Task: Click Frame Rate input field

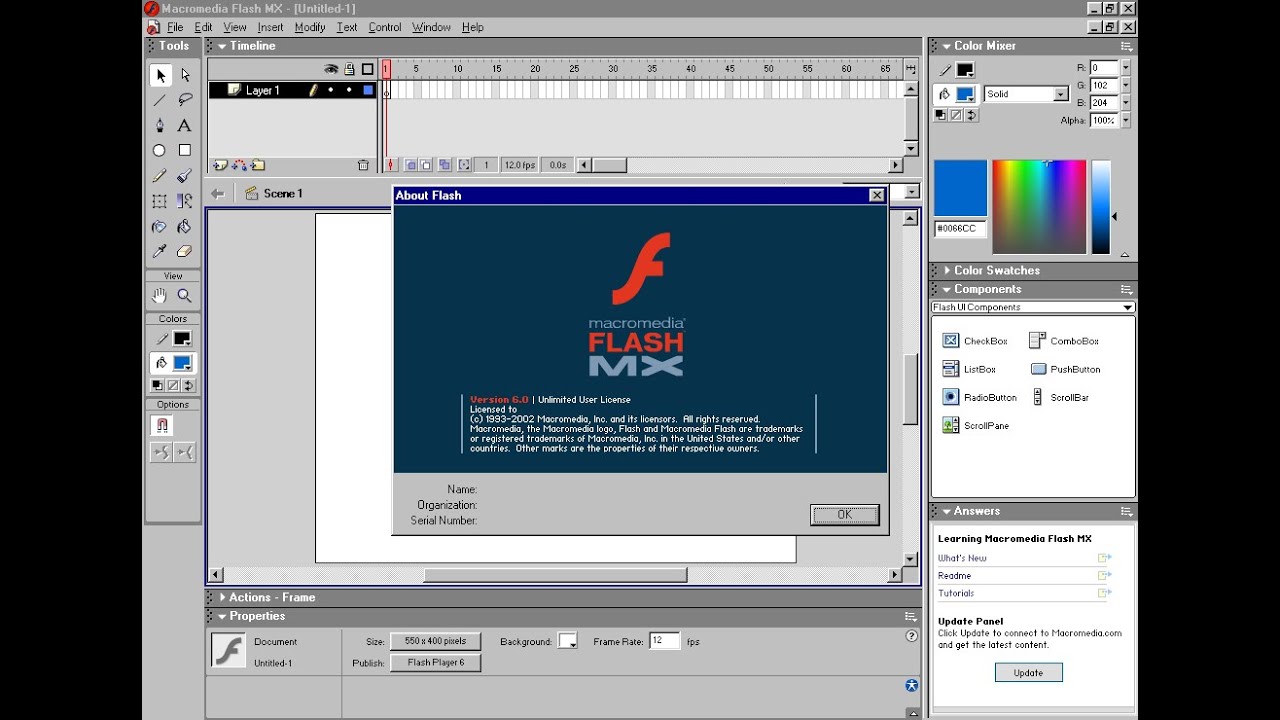Action: tap(665, 641)
